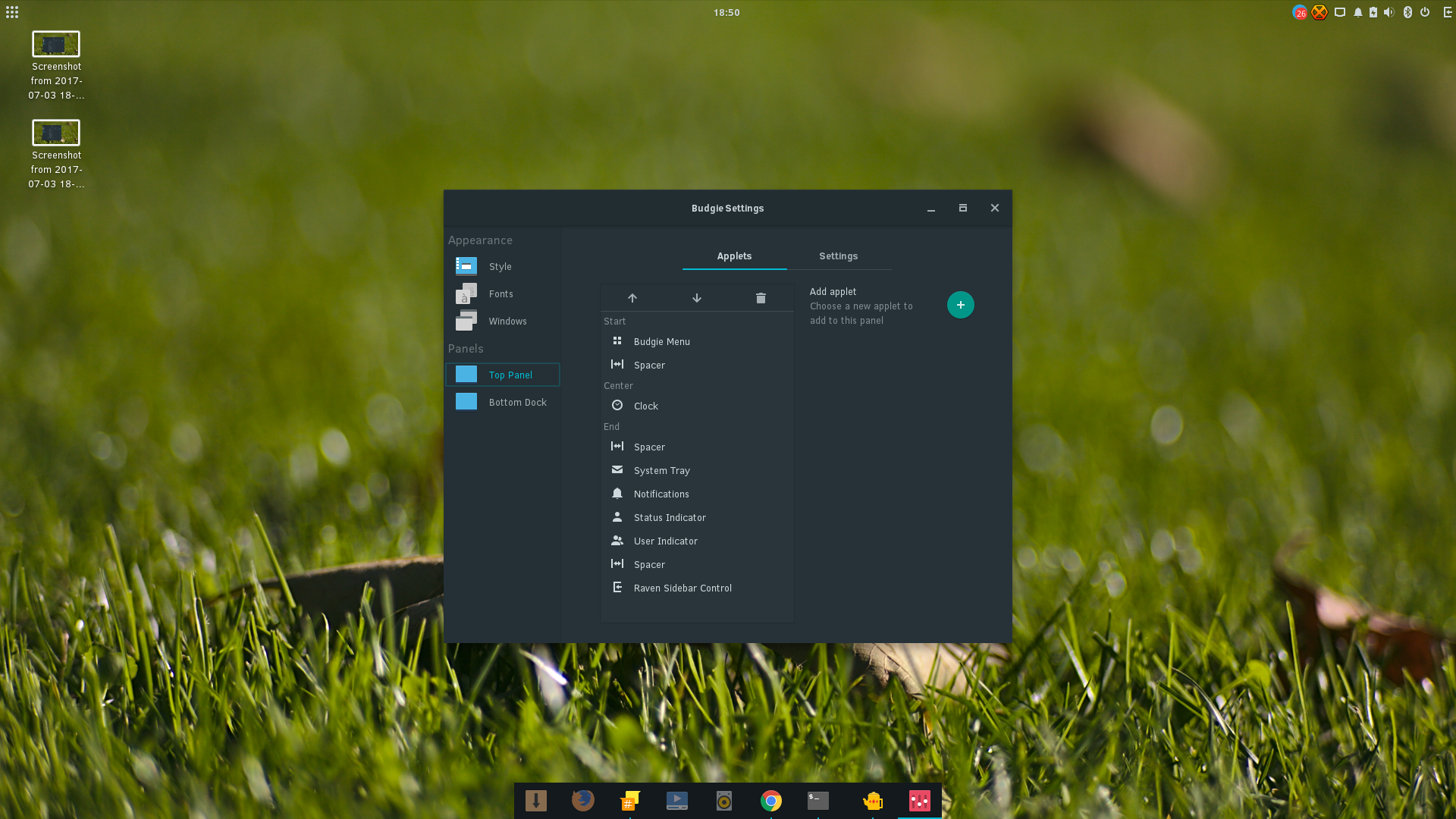Launch Google Chrome from the dock

tap(771, 801)
